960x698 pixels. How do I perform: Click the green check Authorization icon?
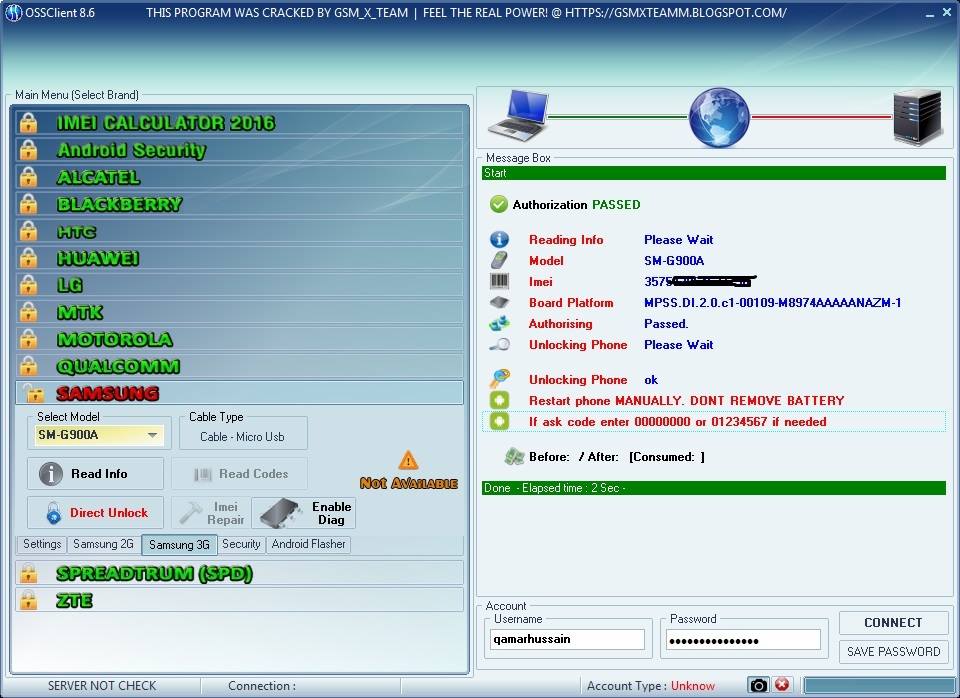(498, 205)
